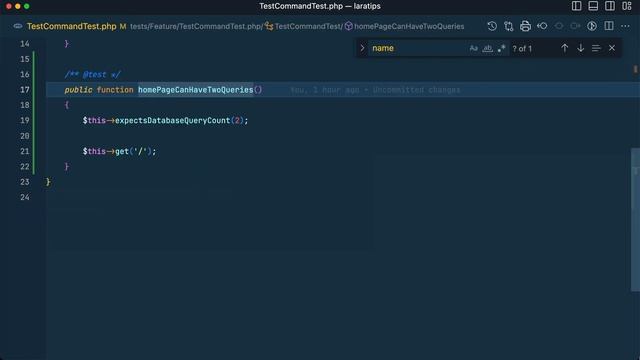
Task: Select the TestCommandTest.php editor tab
Action: coord(71,26)
